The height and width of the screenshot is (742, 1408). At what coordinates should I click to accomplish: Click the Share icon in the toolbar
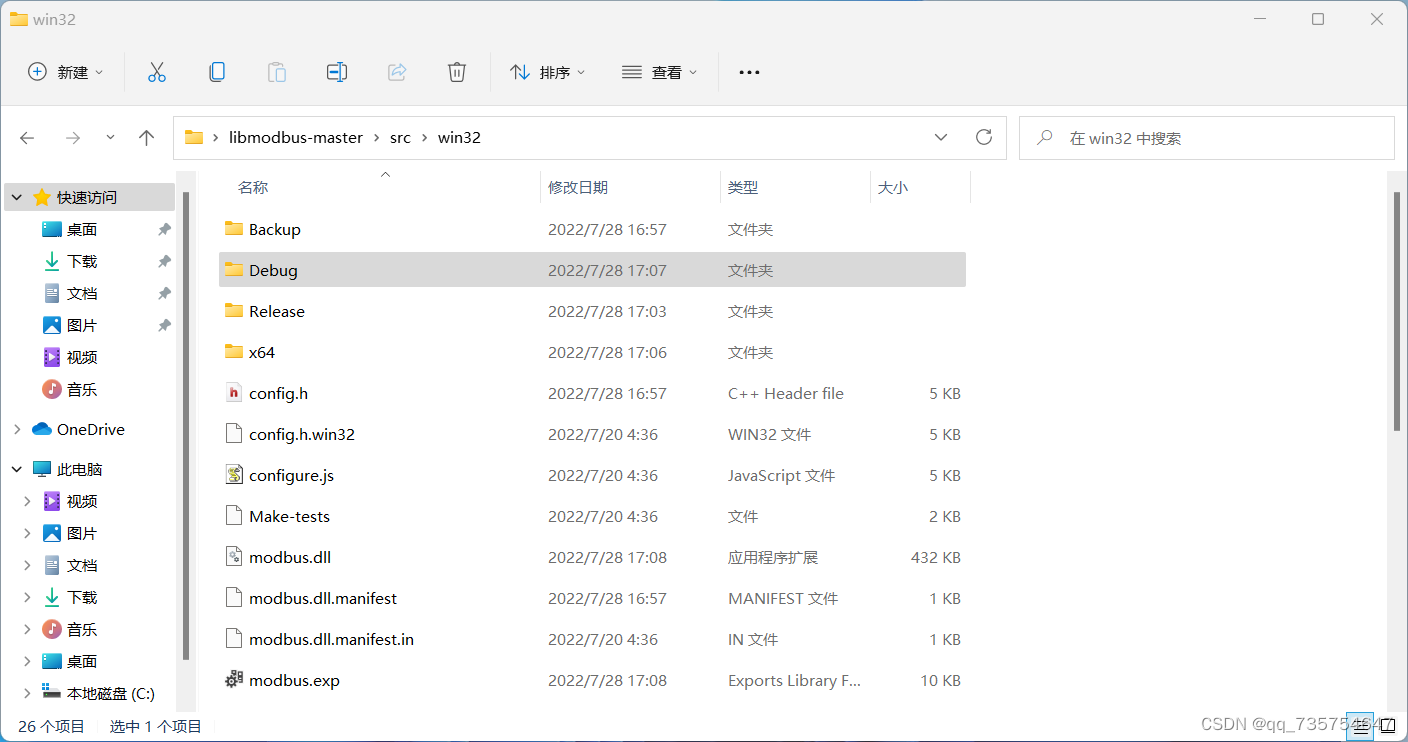[x=396, y=71]
